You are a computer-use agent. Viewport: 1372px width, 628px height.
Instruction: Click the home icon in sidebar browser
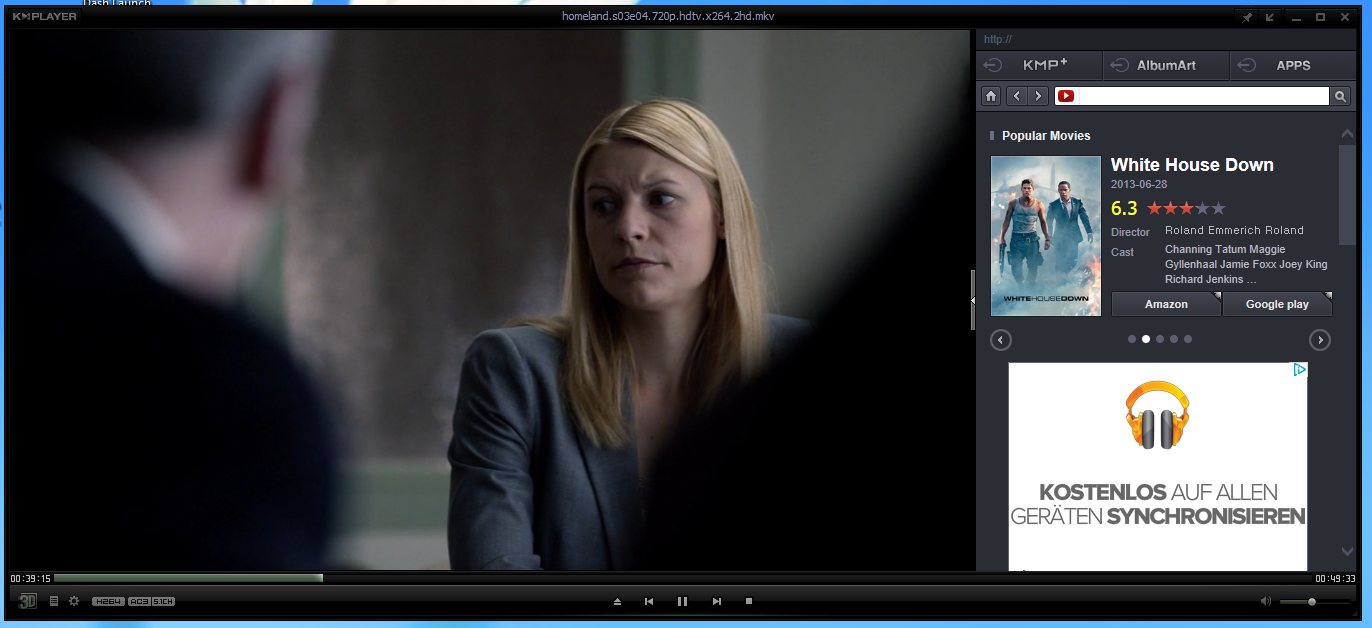tap(991, 96)
